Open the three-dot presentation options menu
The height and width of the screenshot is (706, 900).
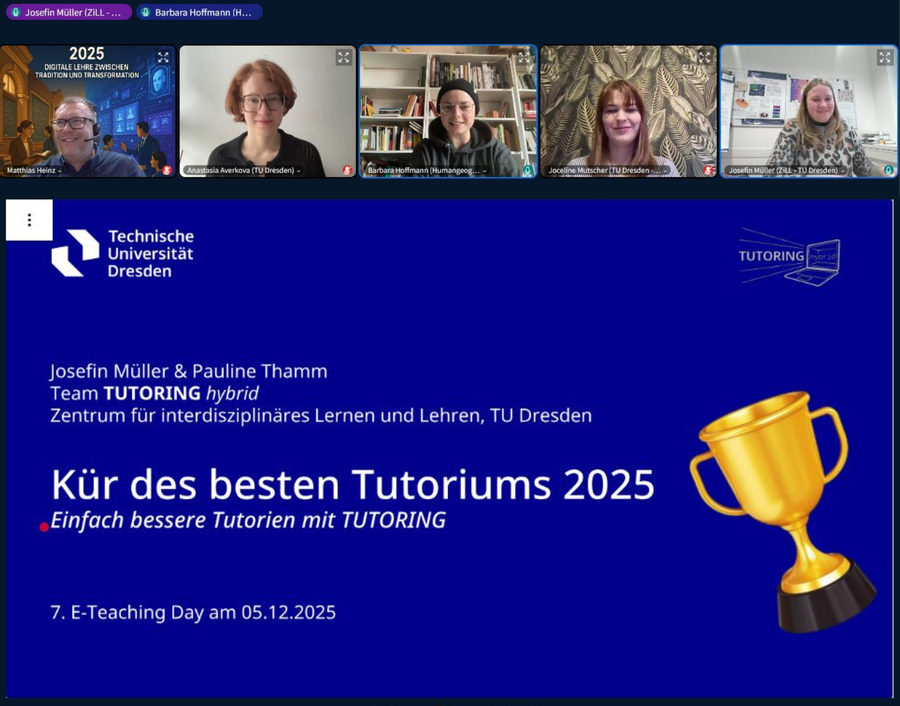click(x=29, y=220)
